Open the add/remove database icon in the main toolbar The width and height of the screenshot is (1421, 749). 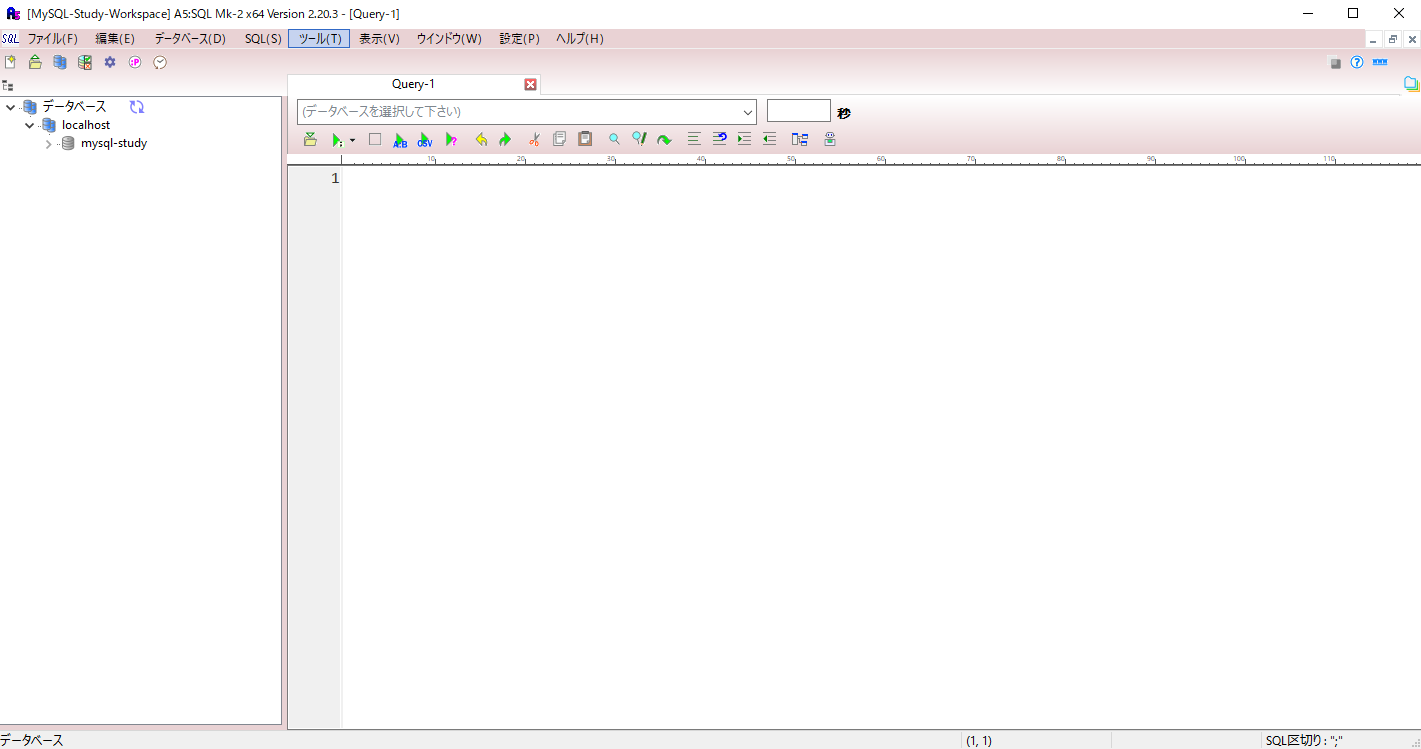[x=60, y=62]
